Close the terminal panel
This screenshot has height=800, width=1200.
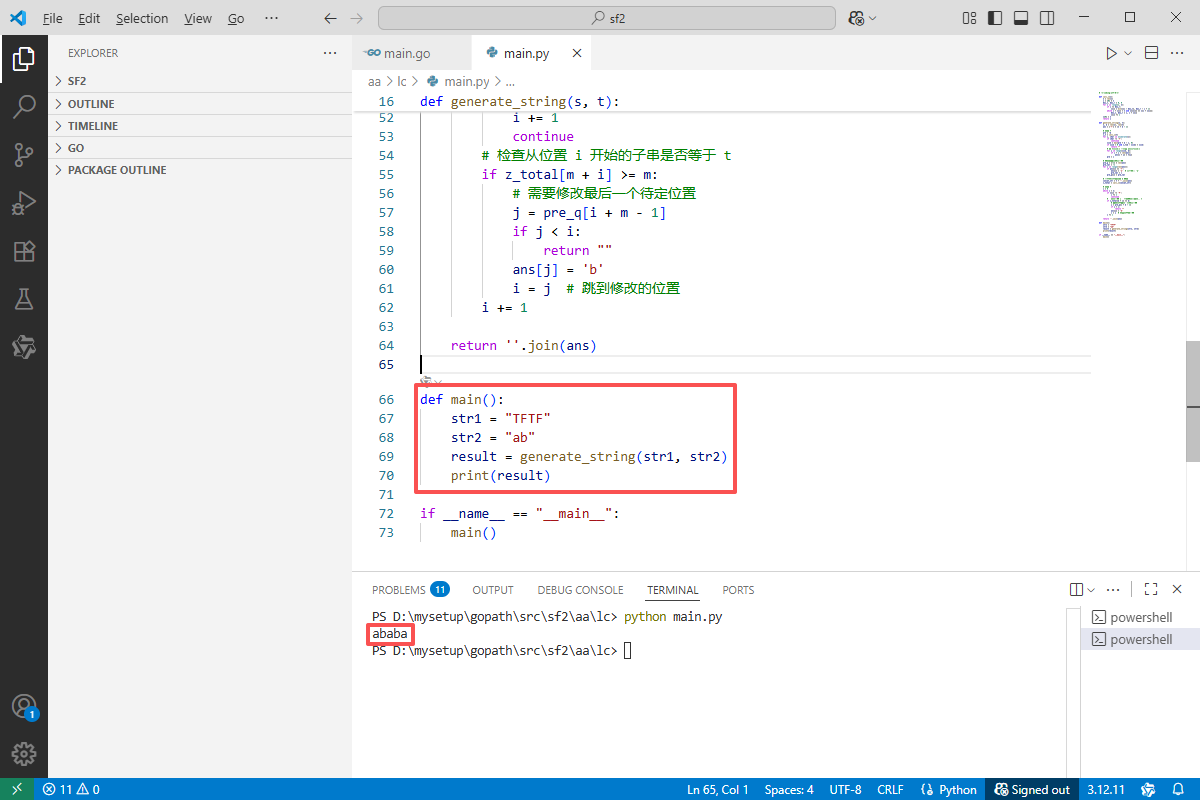1178,590
